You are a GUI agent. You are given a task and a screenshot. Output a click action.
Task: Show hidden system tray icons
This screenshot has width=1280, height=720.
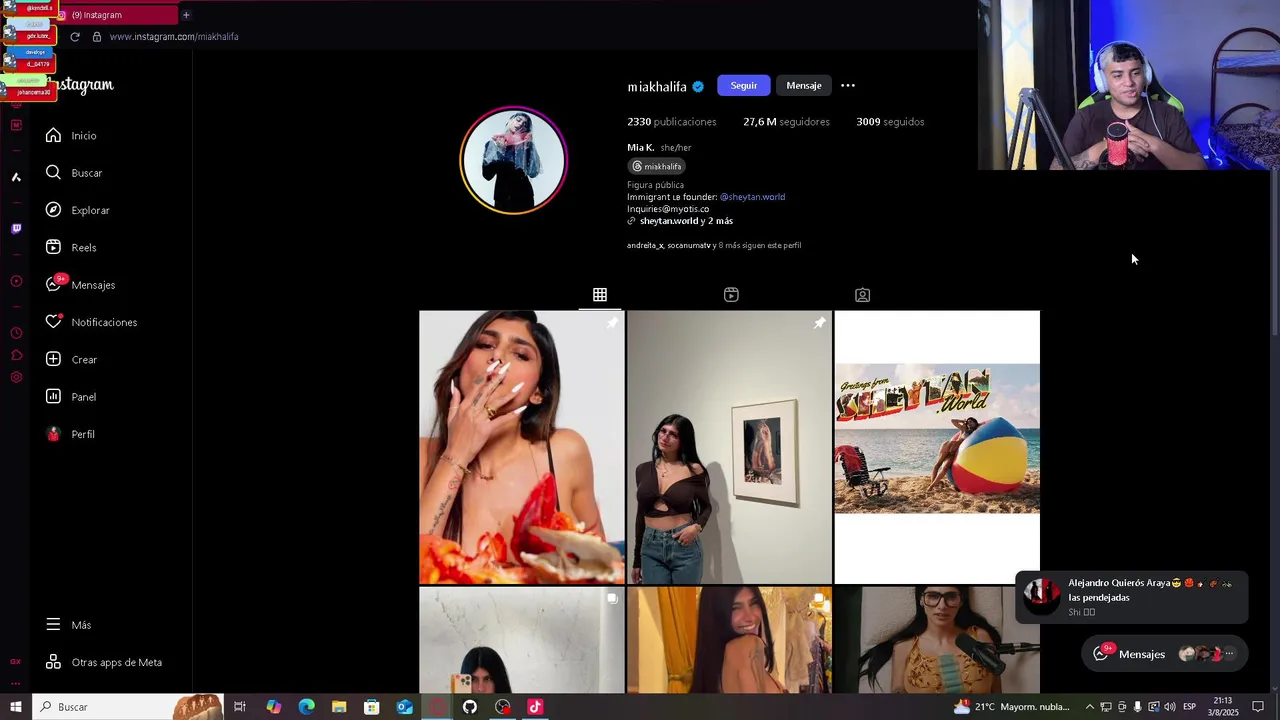tap(1090, 707)
